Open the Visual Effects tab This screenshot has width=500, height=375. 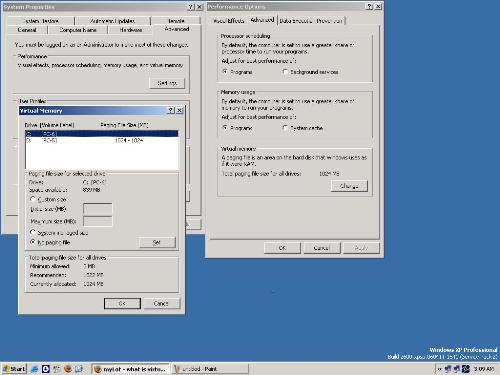click(228, 21)
